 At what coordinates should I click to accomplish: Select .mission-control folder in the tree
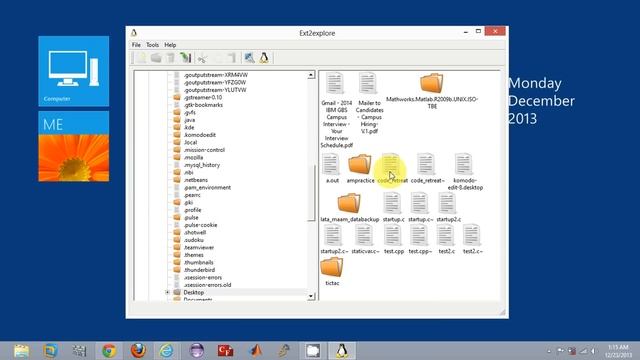(204, 150)
